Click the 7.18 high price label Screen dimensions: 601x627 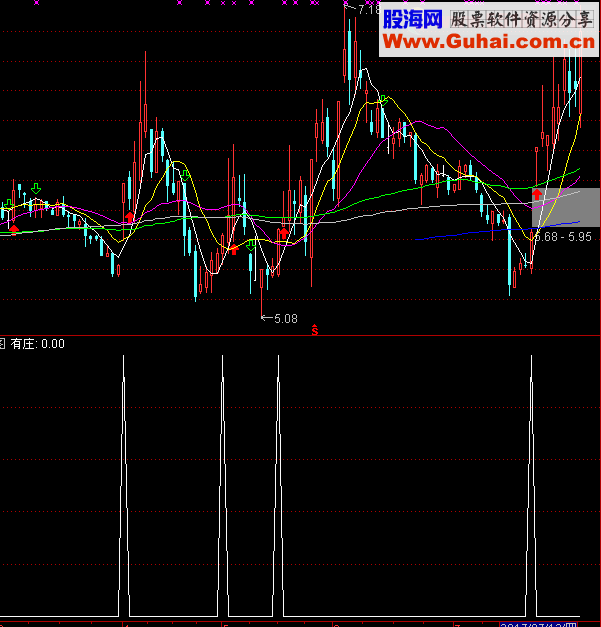369,9
